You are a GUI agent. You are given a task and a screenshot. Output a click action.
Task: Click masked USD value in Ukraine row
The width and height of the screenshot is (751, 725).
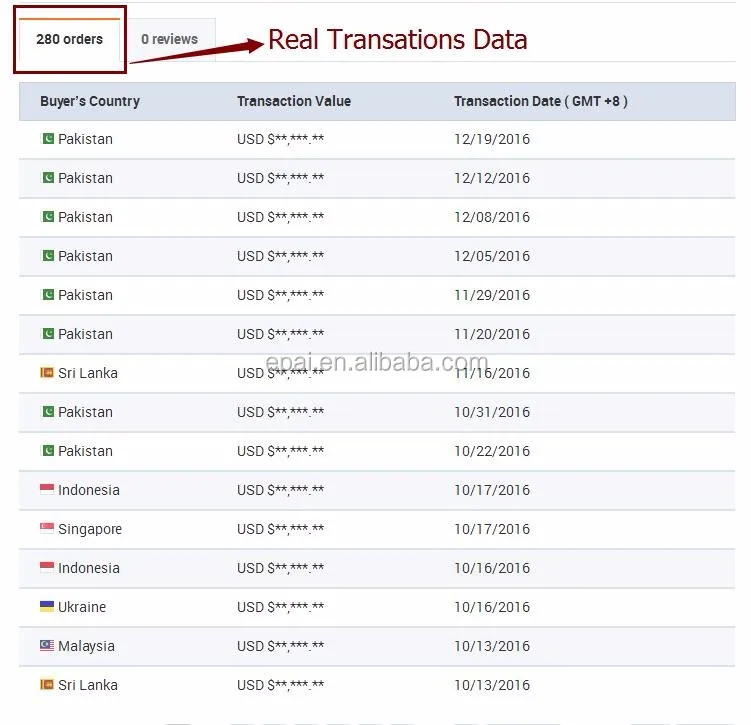tap(281, 607)
